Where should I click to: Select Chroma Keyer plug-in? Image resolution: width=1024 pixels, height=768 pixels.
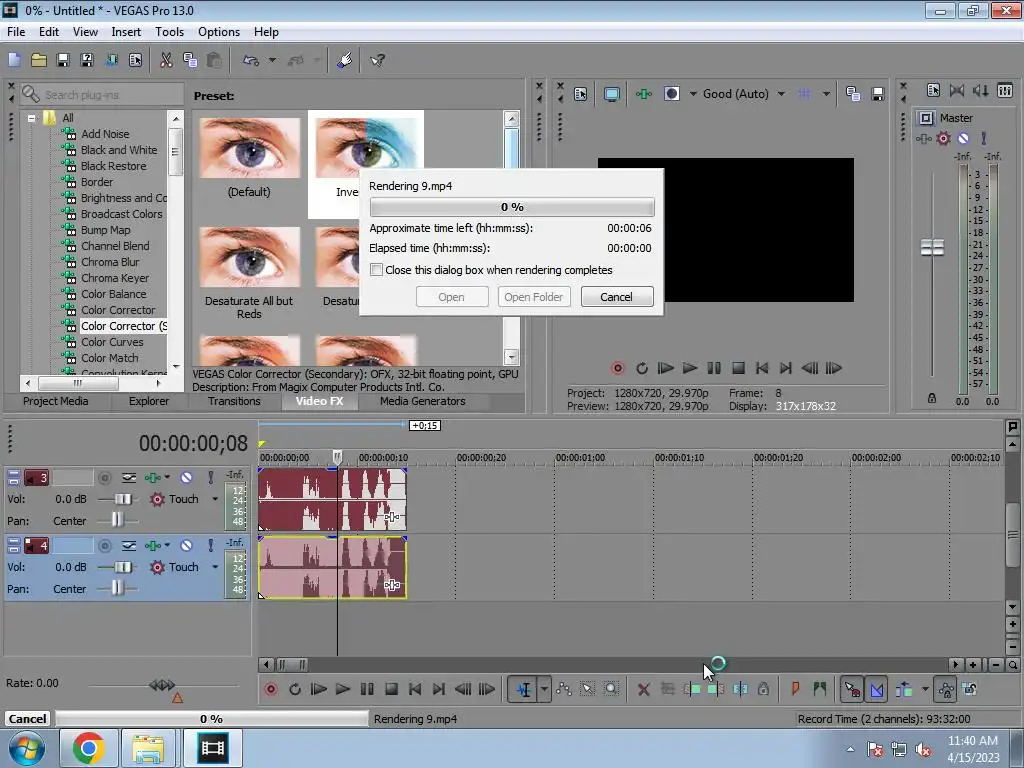114,278
